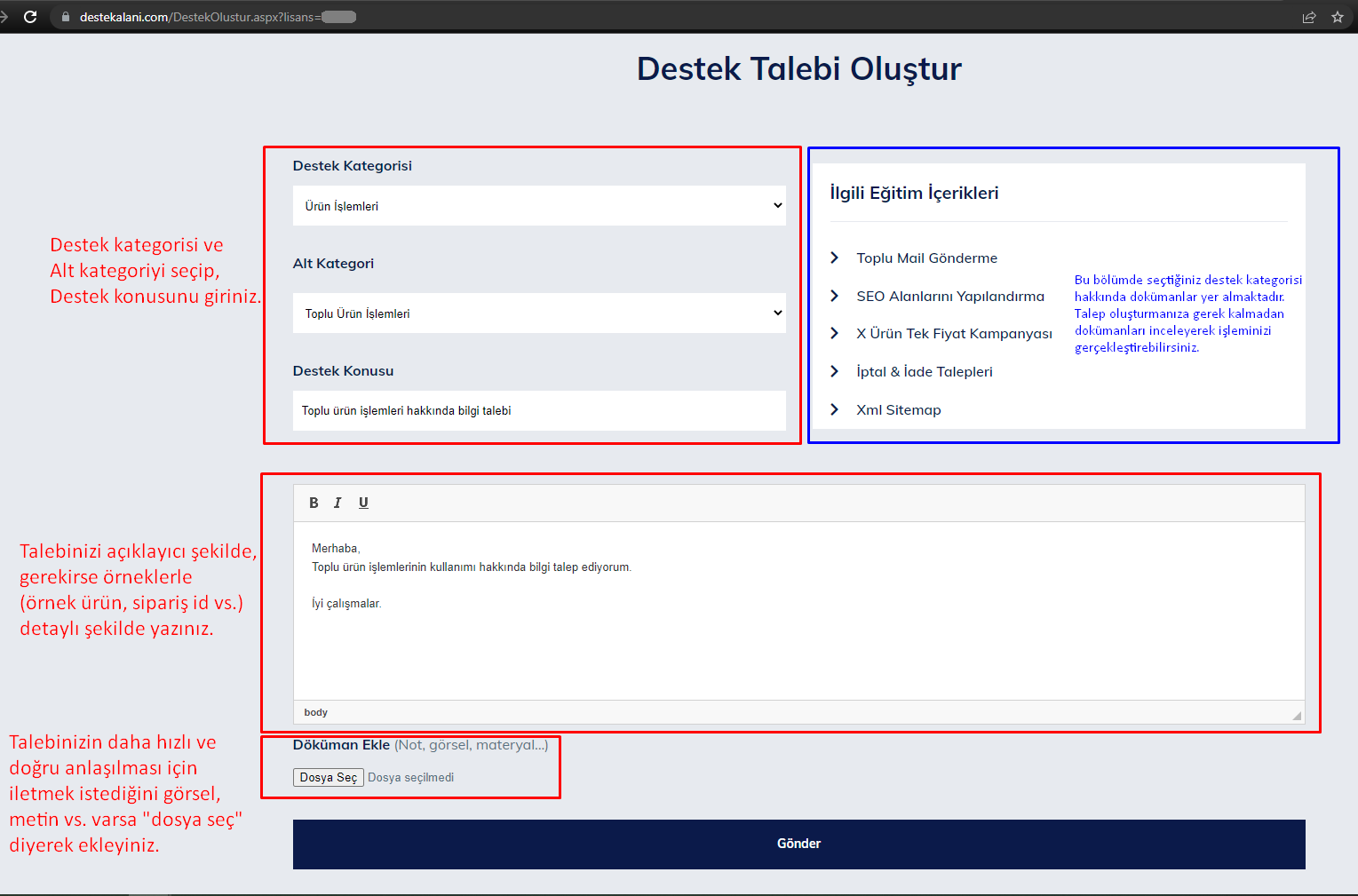Click the editor resize handle corner
The image size is (1358, 896).
click(x=1297, y=715)
